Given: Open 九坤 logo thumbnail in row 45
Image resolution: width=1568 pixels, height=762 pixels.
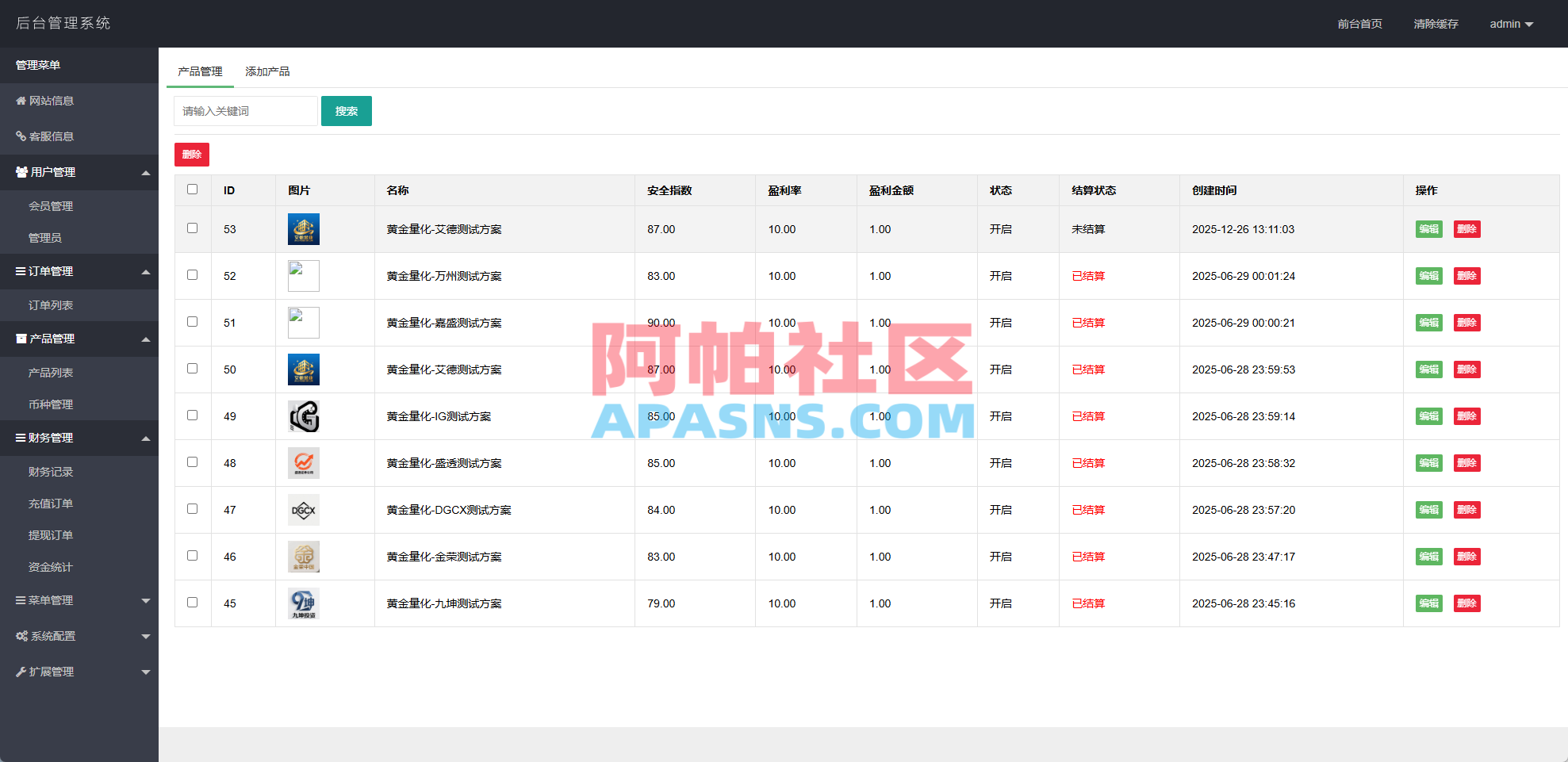Looking at the screenshot, I should 304,603.
